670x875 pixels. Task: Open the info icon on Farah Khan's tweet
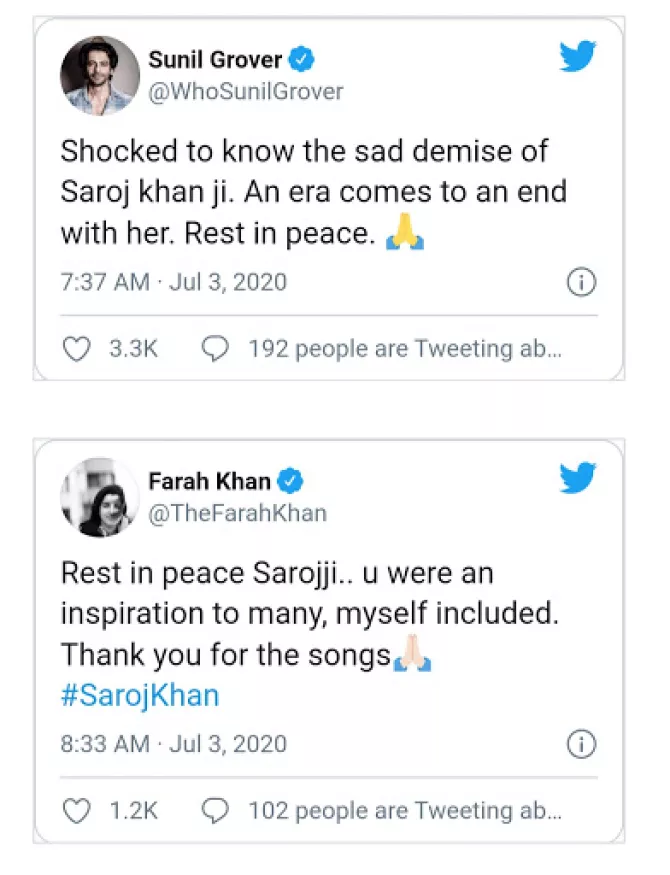(x=581, y=744)
